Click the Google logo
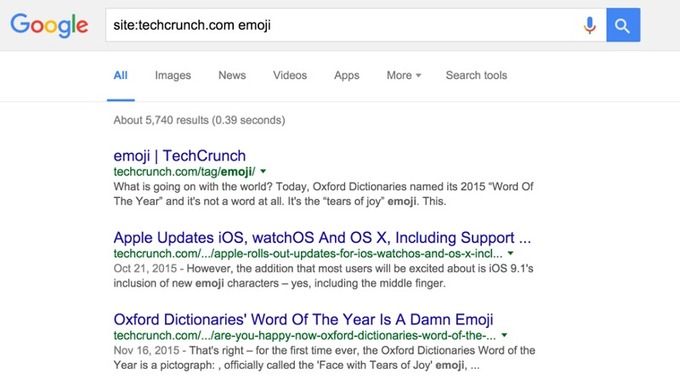680x385 pixels. (49, 25)
